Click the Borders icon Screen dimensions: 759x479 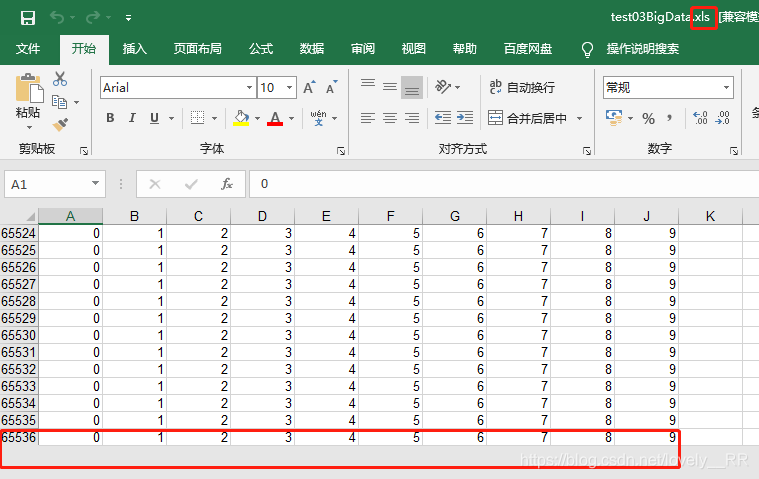(x=197, y=118)
